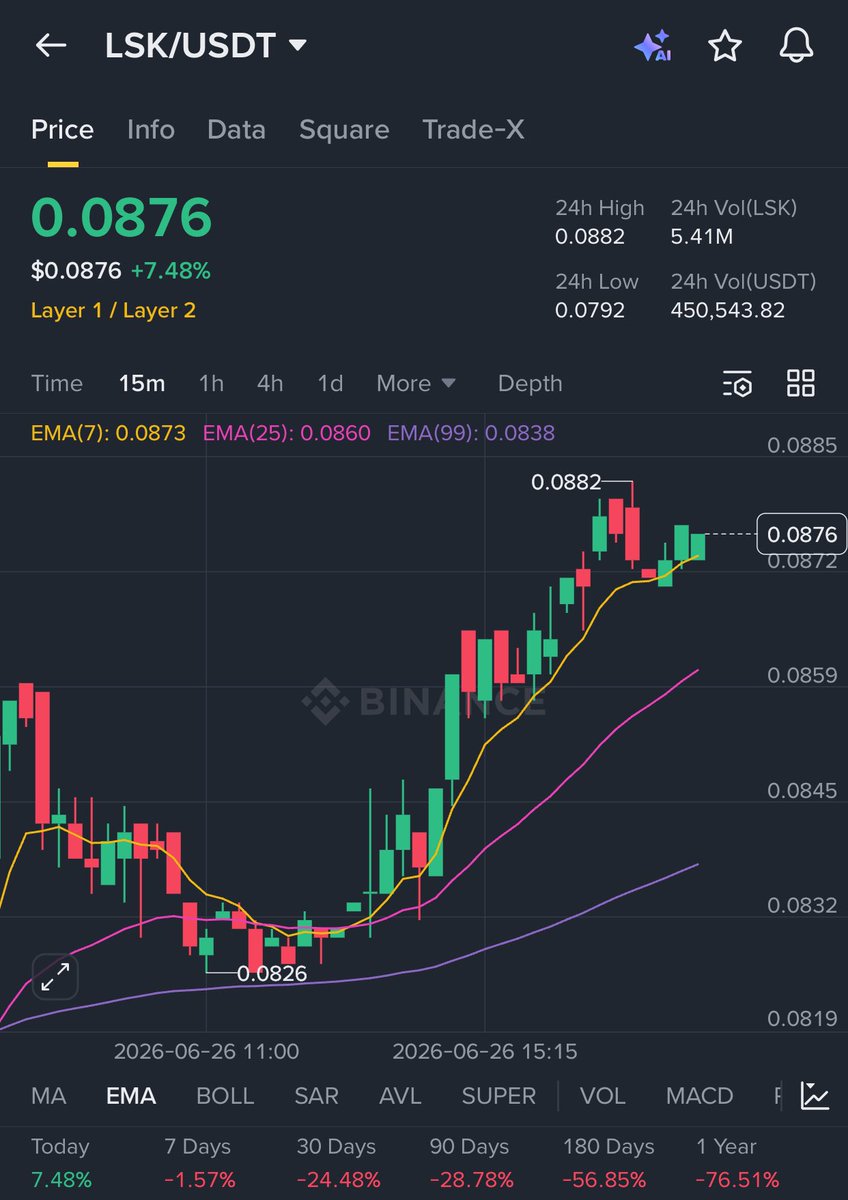Enable the SAR indicator
848x1200 pixels.
(316, 1096)
